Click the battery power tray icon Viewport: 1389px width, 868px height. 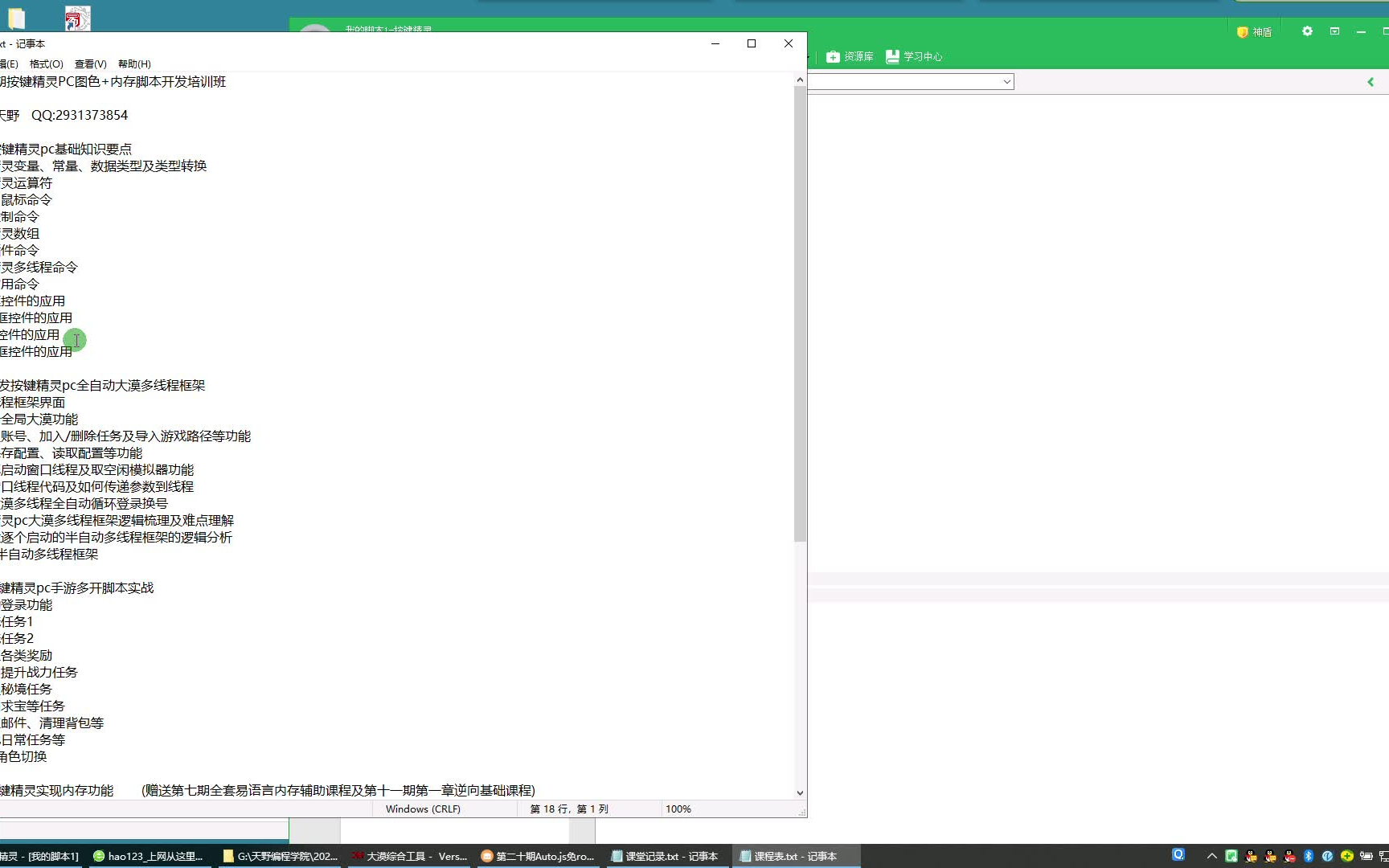pyautogui.click(x=1366, y=856)
